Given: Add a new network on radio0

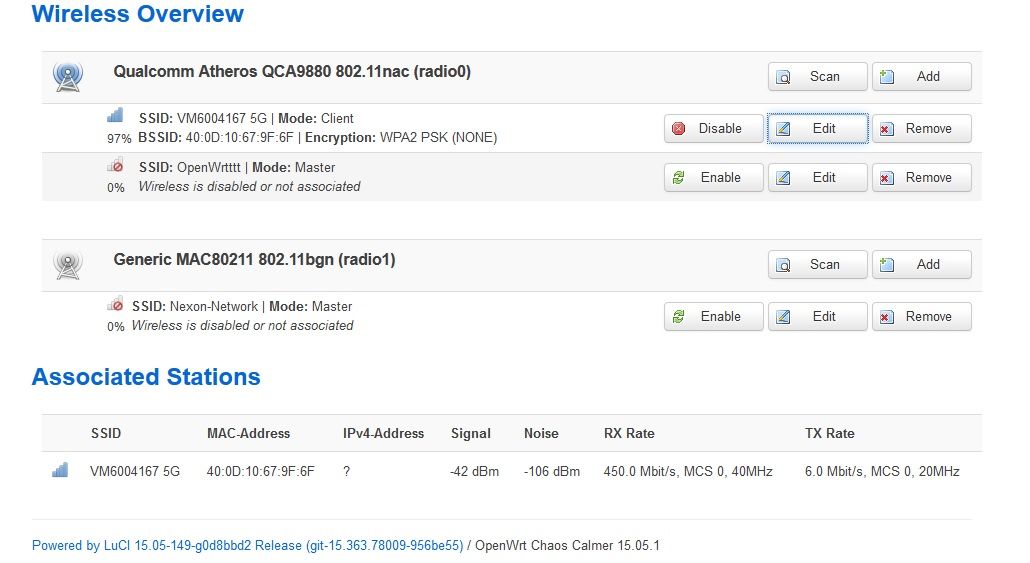Looking at the screenshot, I should tap(921, 77).
